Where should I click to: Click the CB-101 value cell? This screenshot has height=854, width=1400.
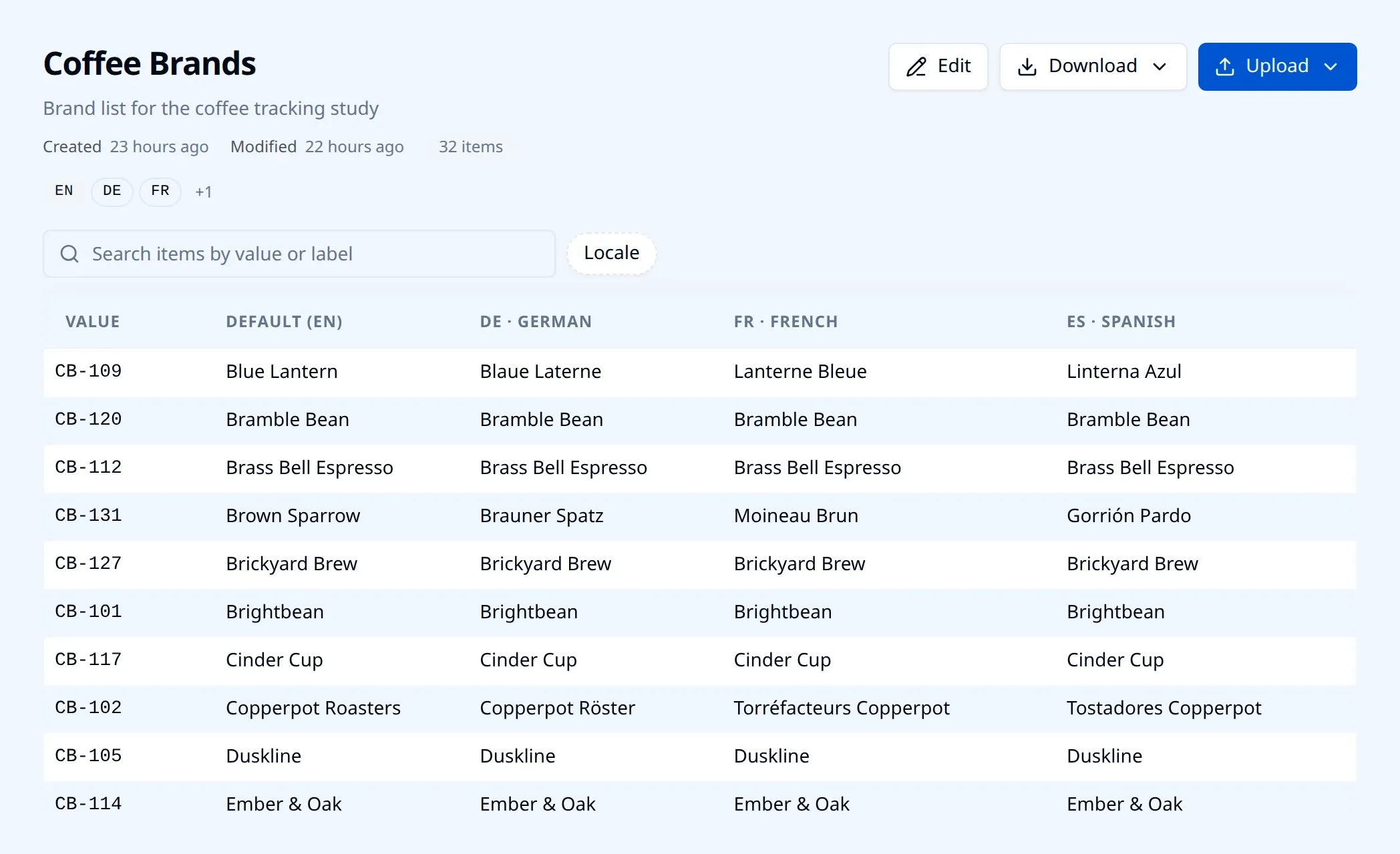88,612
